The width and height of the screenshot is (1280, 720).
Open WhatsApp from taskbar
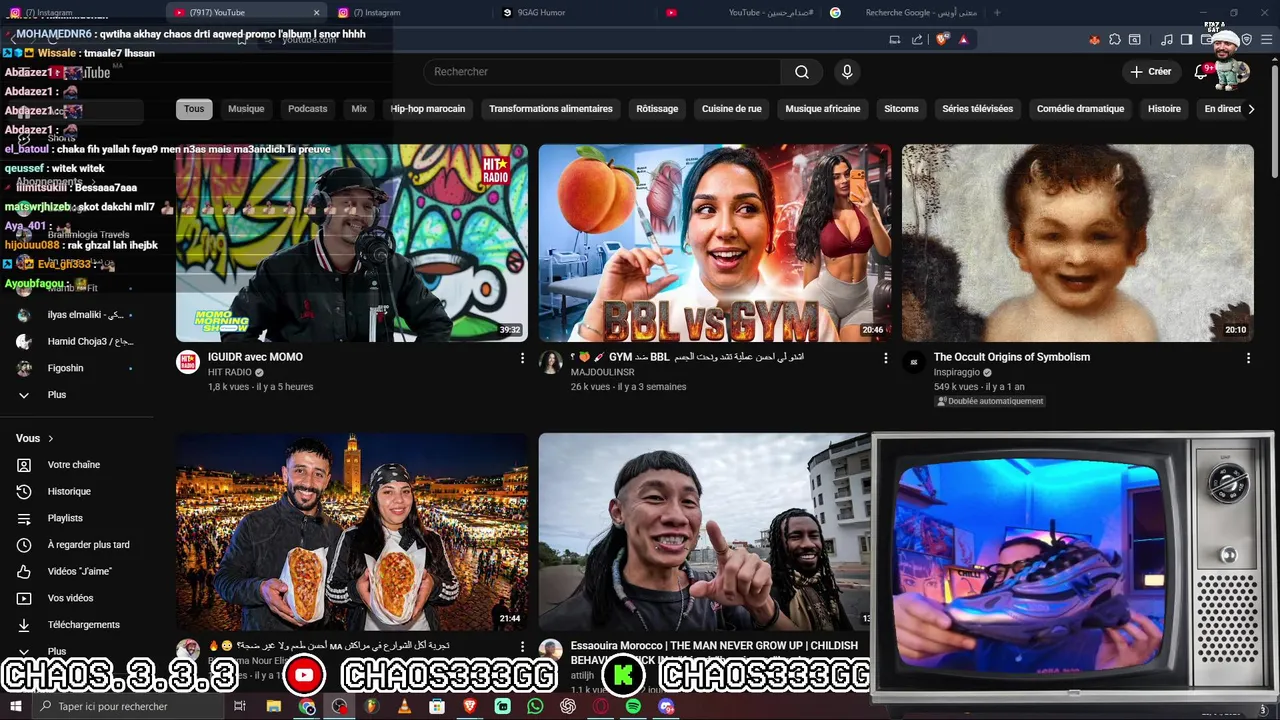point(535,706)
